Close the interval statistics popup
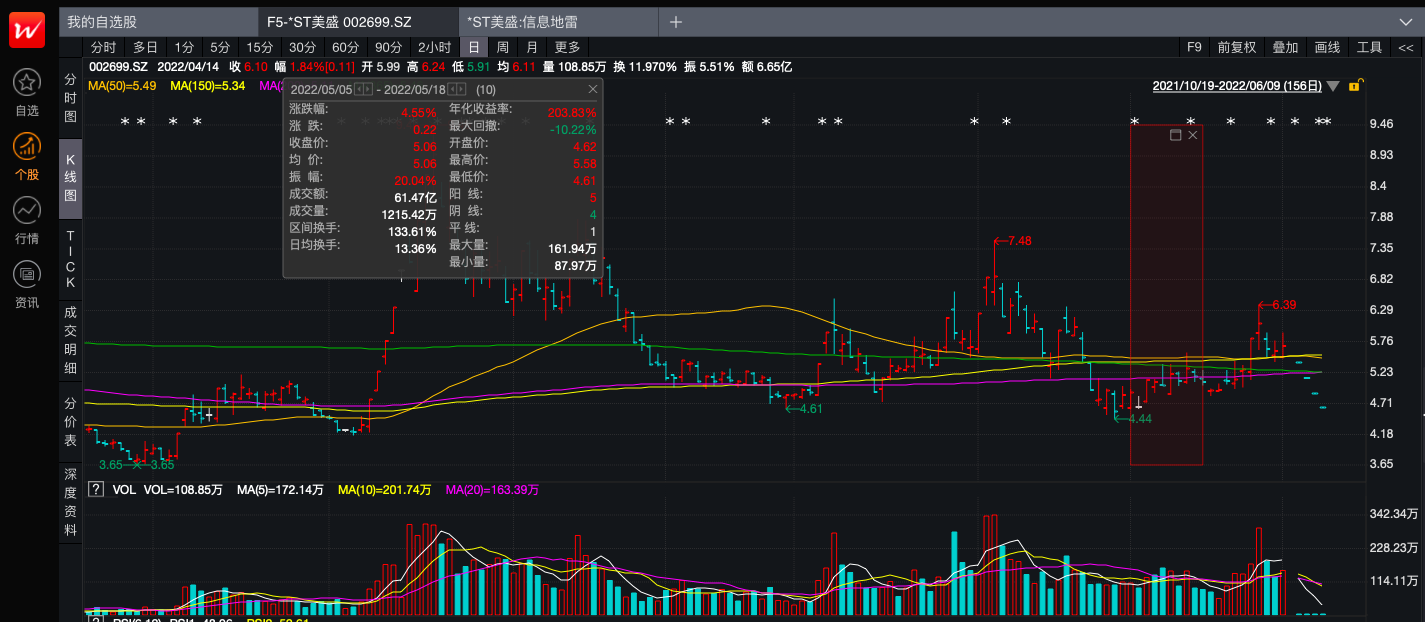 tap(593, 89)
